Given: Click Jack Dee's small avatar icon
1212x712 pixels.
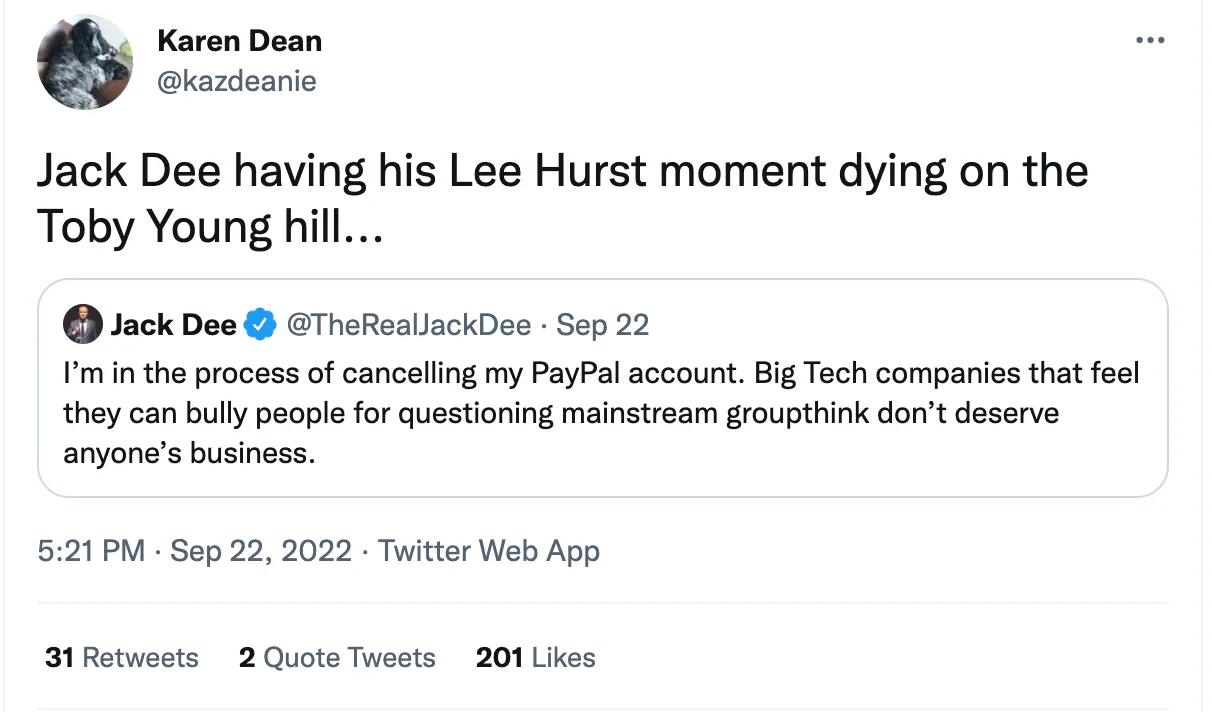Looking at the screenshot, I should 83,324.
